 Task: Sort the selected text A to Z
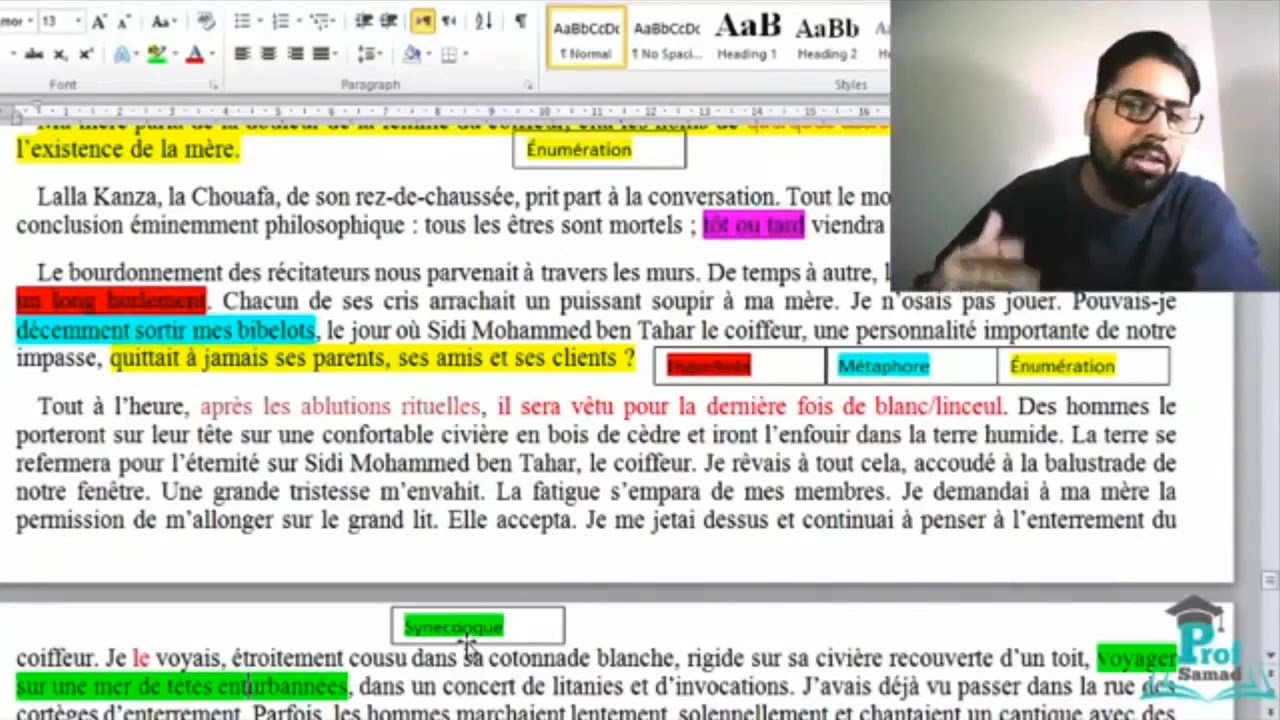(x=484, y=21)
